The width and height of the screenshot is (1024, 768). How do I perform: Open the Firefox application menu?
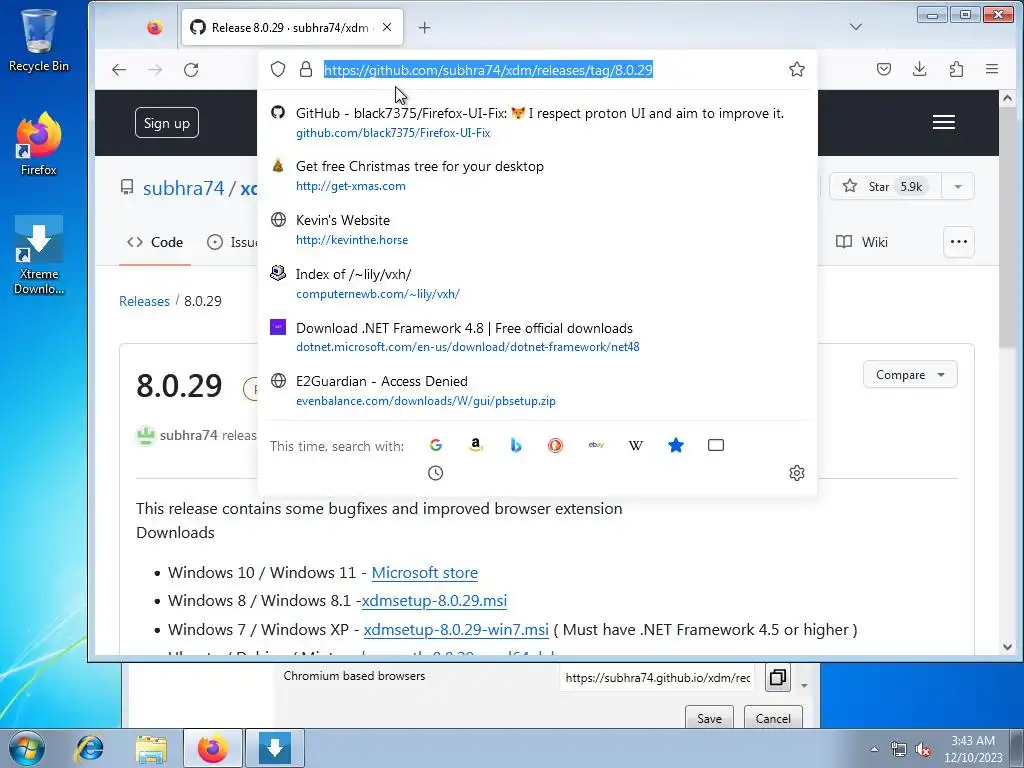pyautogui.click(x=991, y=69)
